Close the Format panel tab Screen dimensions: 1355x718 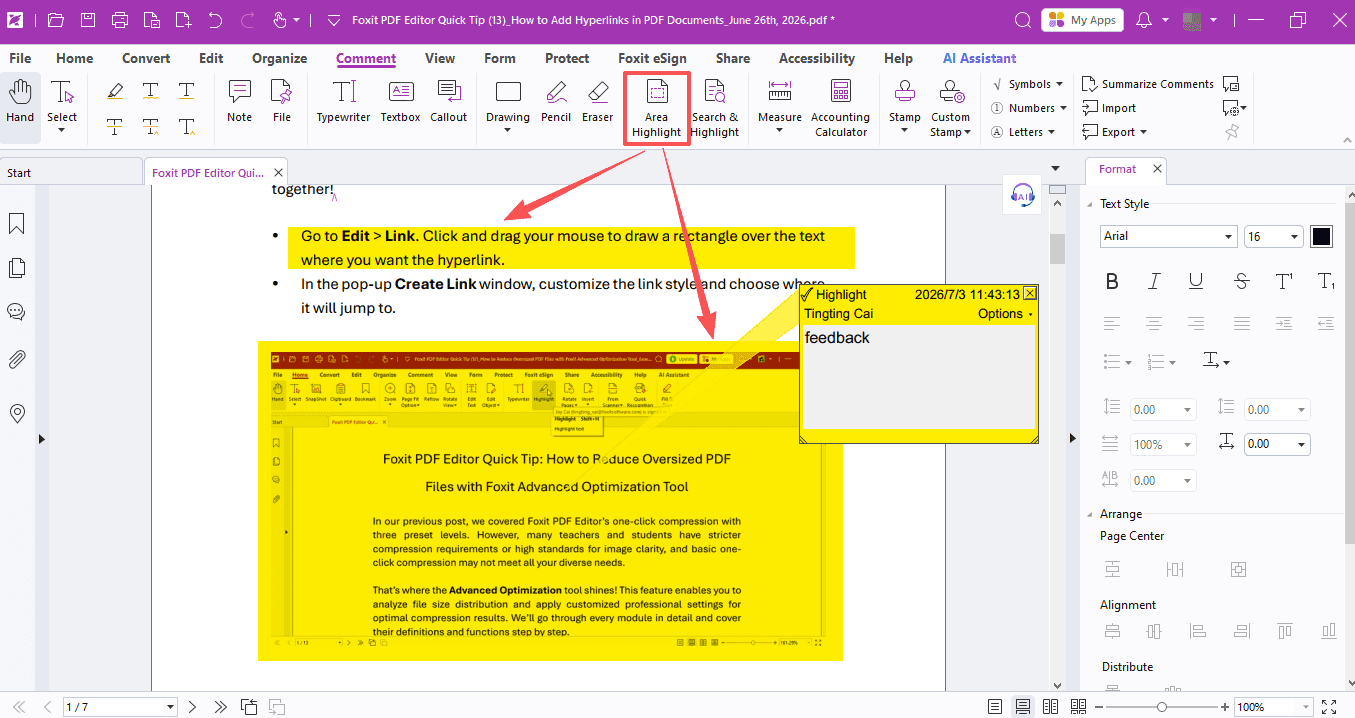[x=1157, y=169]
